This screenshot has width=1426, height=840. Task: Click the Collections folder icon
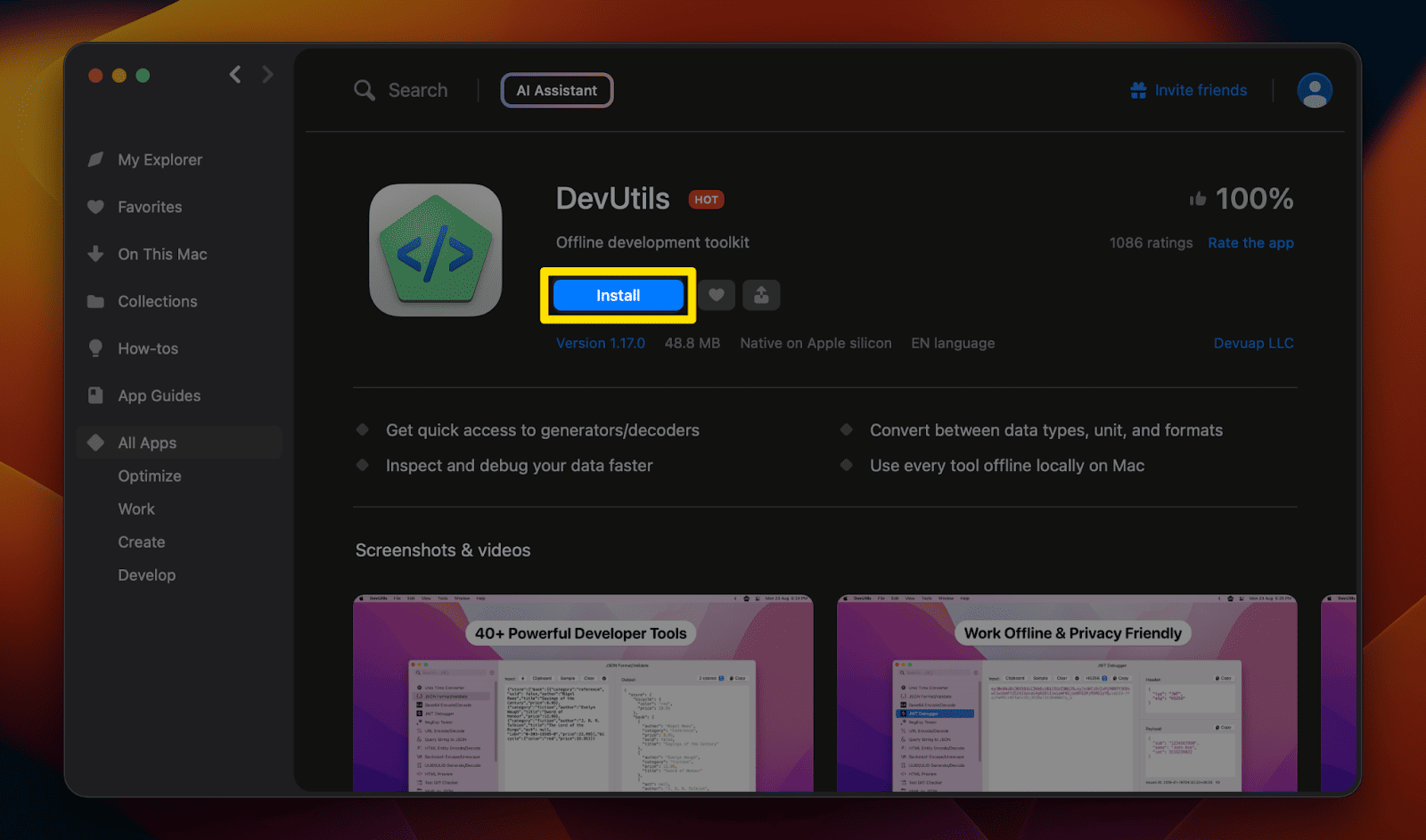tap(95, 301)
